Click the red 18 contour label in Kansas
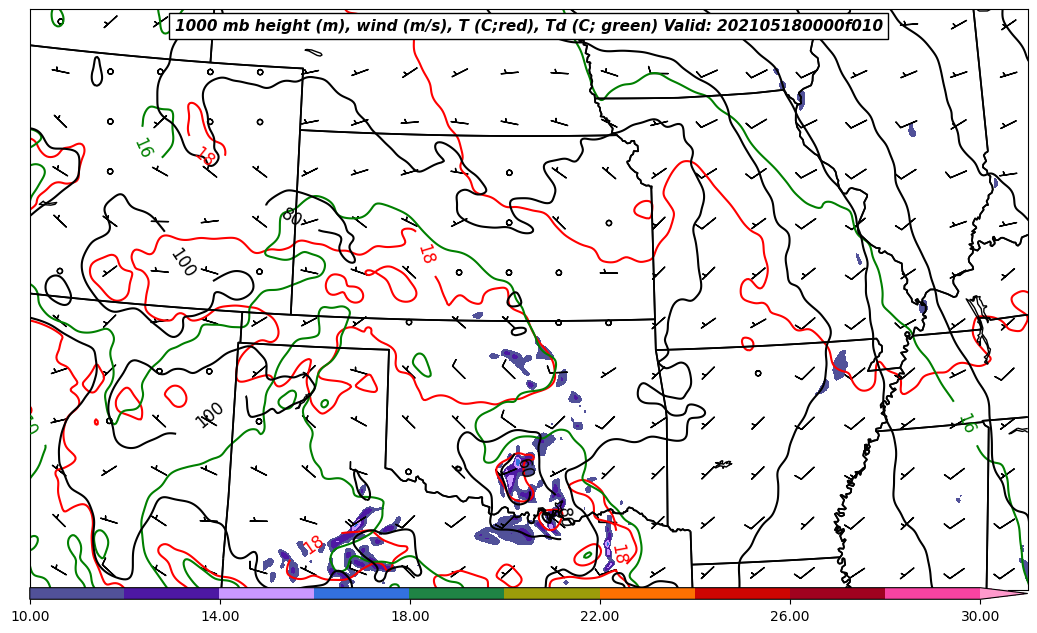Screen dimensions: 1037x633 coord(426,254)
